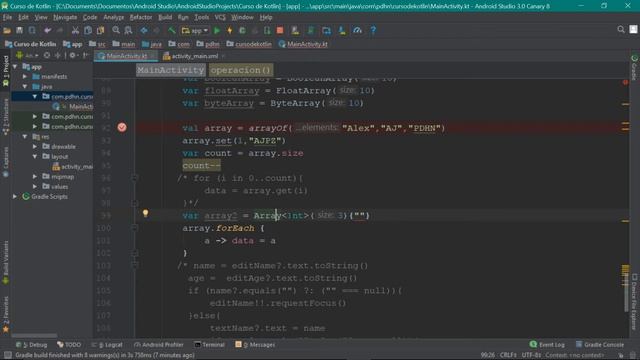This screenshot has height=360, width=640.
Task: Click the SDK Manager download icon
Action: [x=342, y=30]
